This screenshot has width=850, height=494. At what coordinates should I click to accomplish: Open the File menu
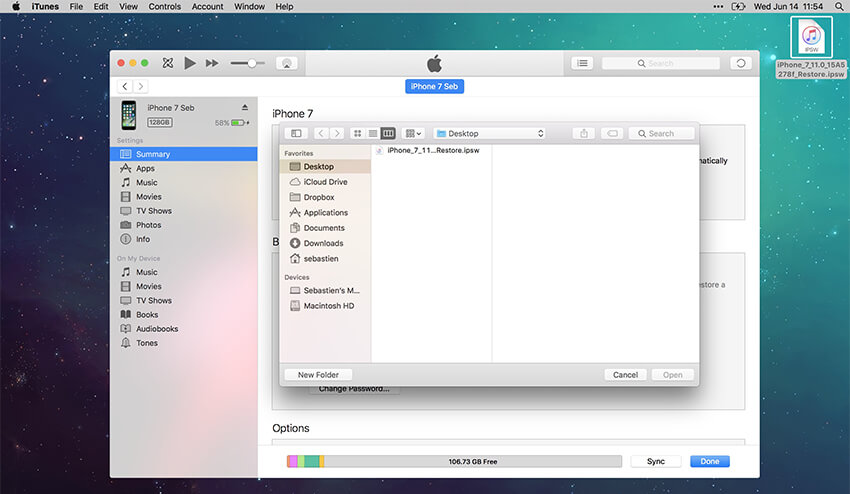[76, 7]
